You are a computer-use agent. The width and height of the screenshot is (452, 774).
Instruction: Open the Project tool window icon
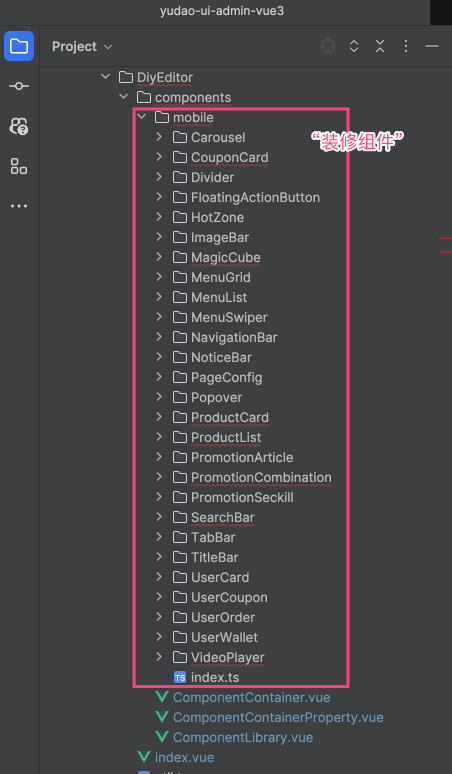[x=19, y=46]
